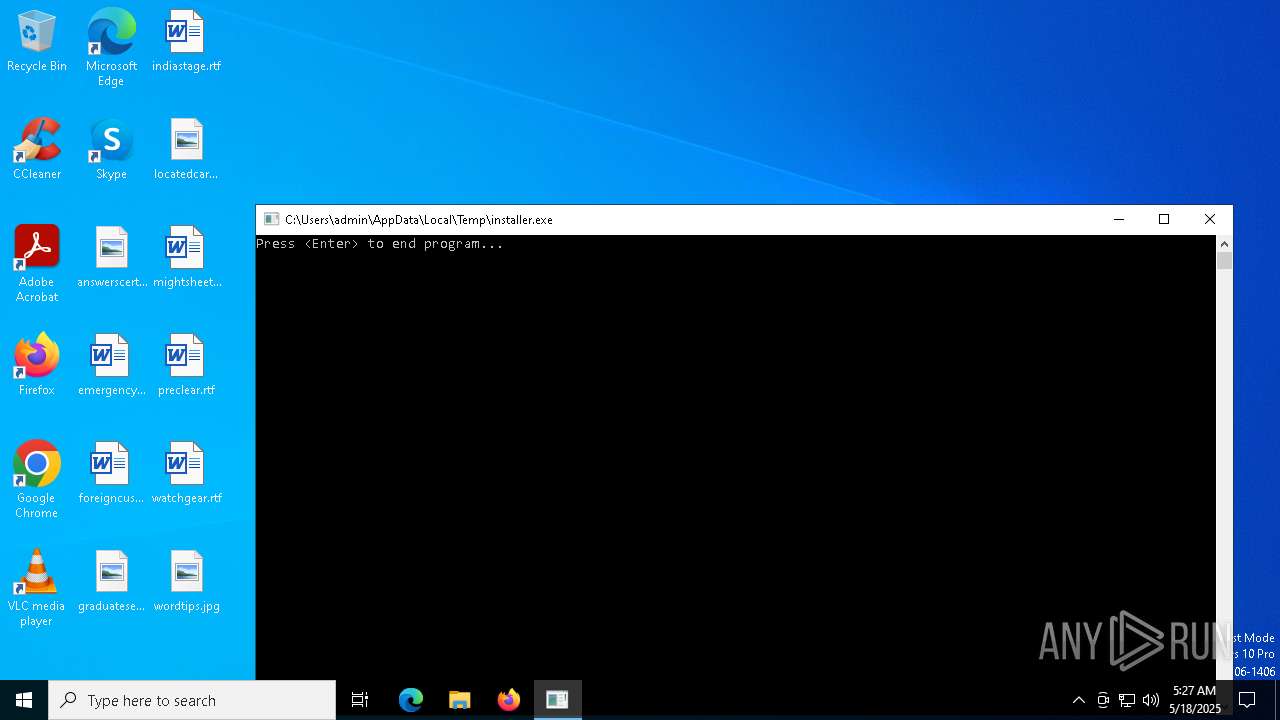1280x720 pixels.
Task: Open the installer.exe console system menu icon
Action: 271,219
